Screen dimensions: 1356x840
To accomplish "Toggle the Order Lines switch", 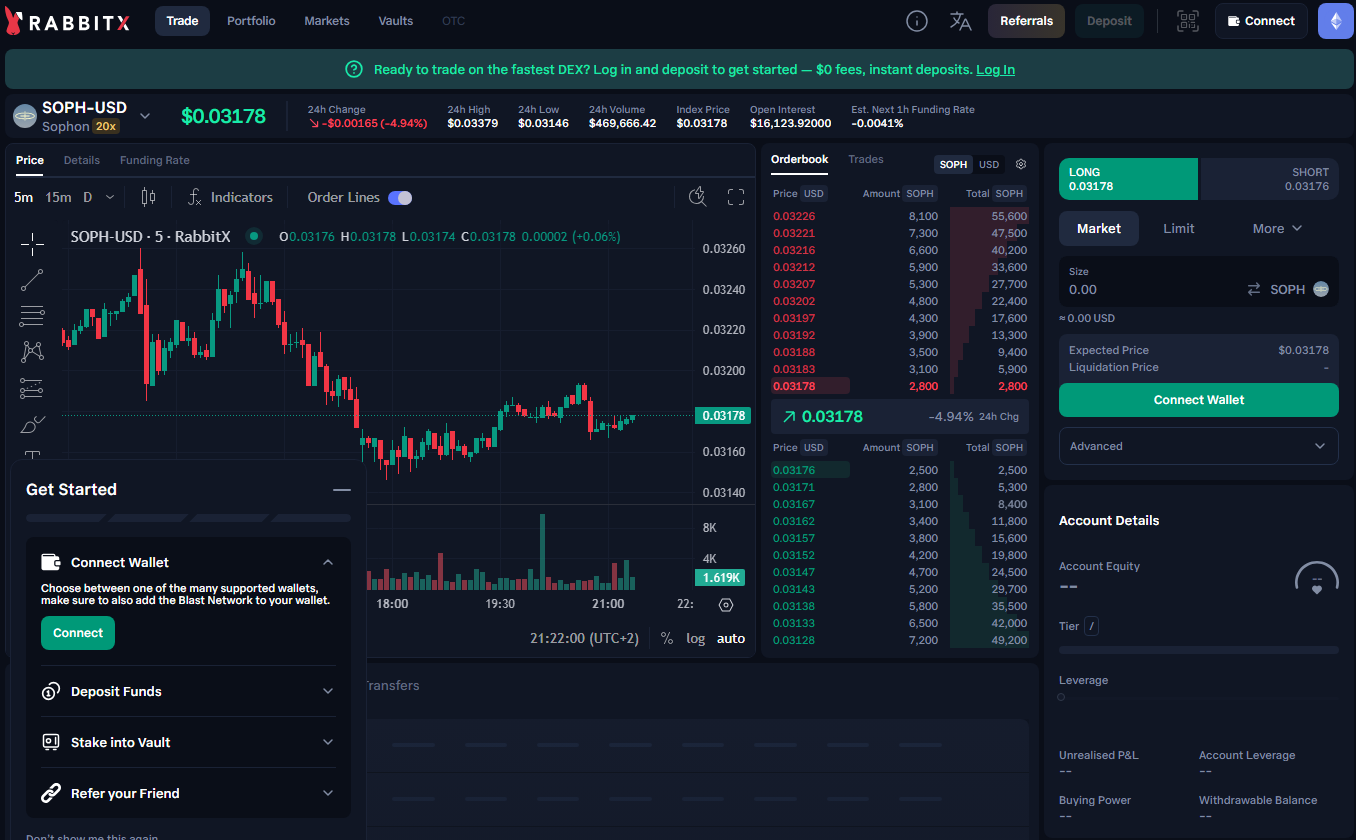I will click(400, 198).
